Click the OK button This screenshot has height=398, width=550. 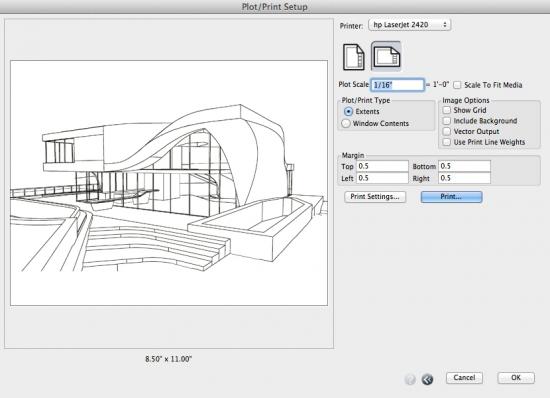516,378
